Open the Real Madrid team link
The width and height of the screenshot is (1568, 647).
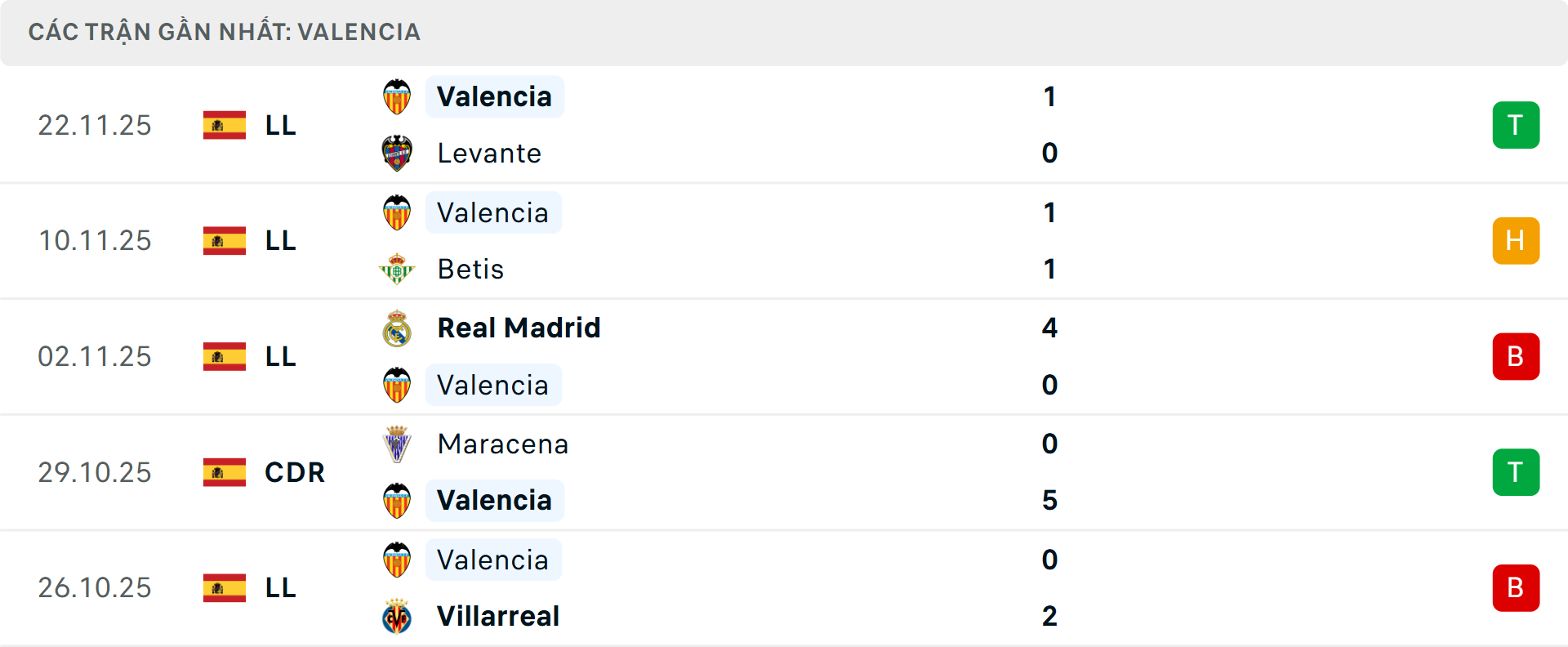click(x=519, y=328)
